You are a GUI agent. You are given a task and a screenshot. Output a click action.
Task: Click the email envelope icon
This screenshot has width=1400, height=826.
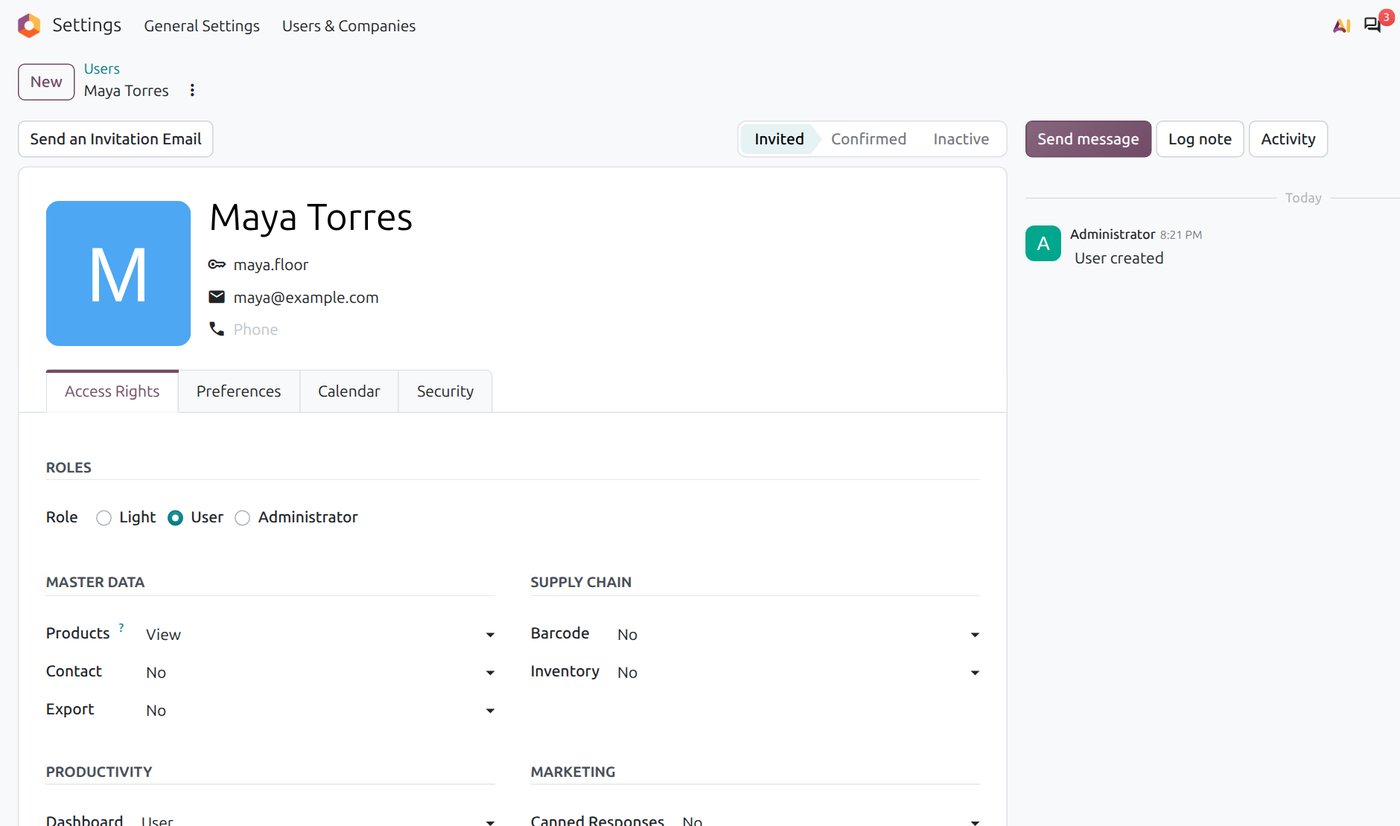pos(217,297)
